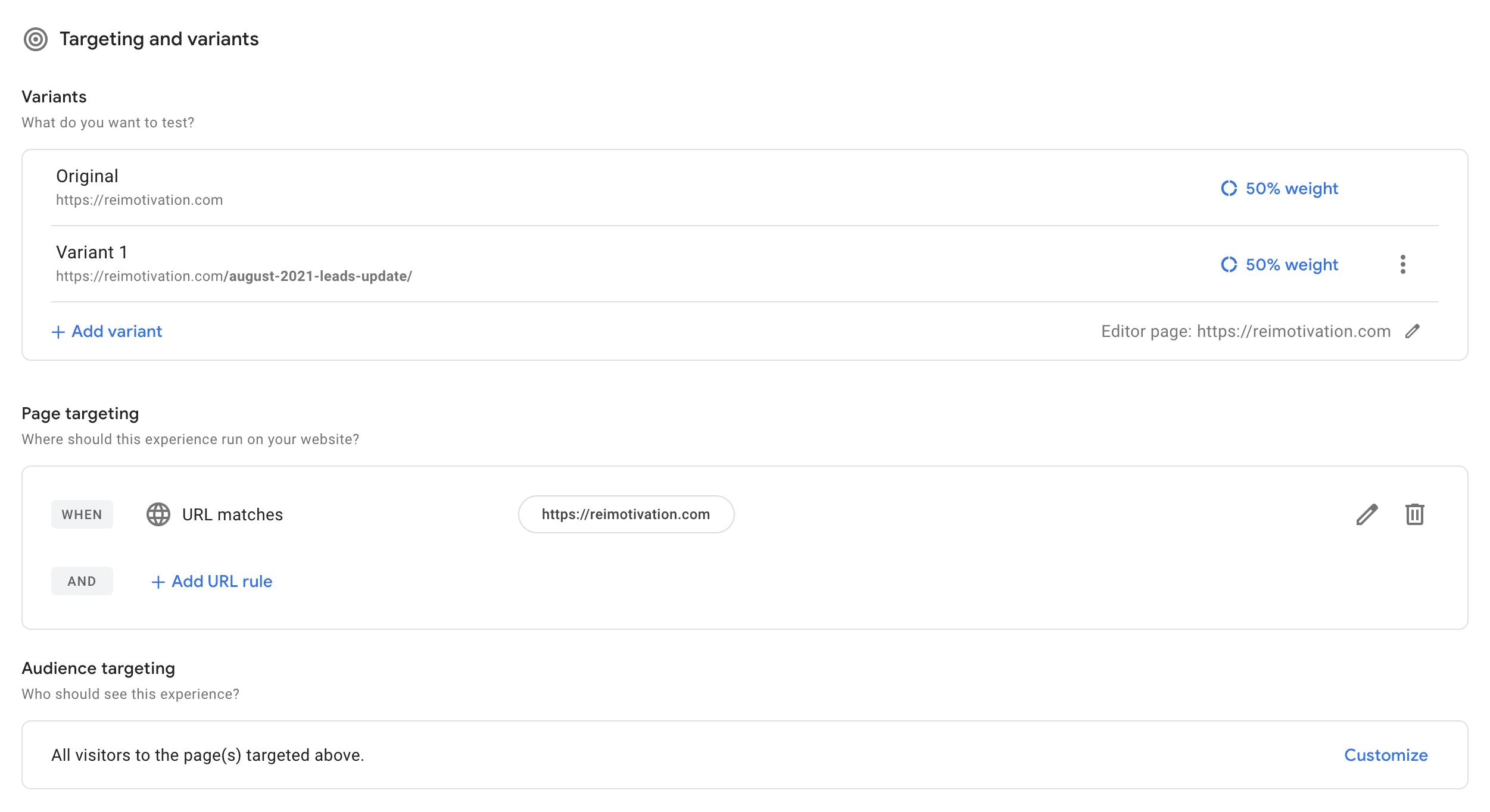The image size is (1490, 812).
Task: Click the Targeting and variants target icon
Action: pos(36,39)
